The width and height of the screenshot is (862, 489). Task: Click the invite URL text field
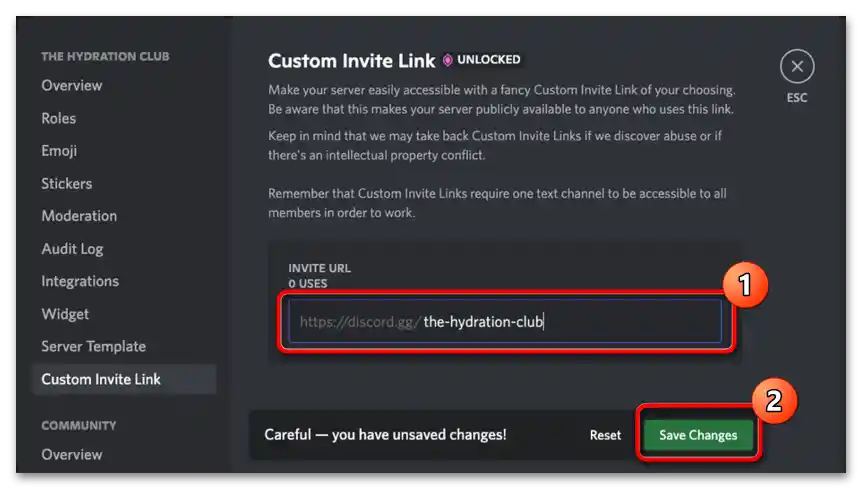[x=505, y=321]
